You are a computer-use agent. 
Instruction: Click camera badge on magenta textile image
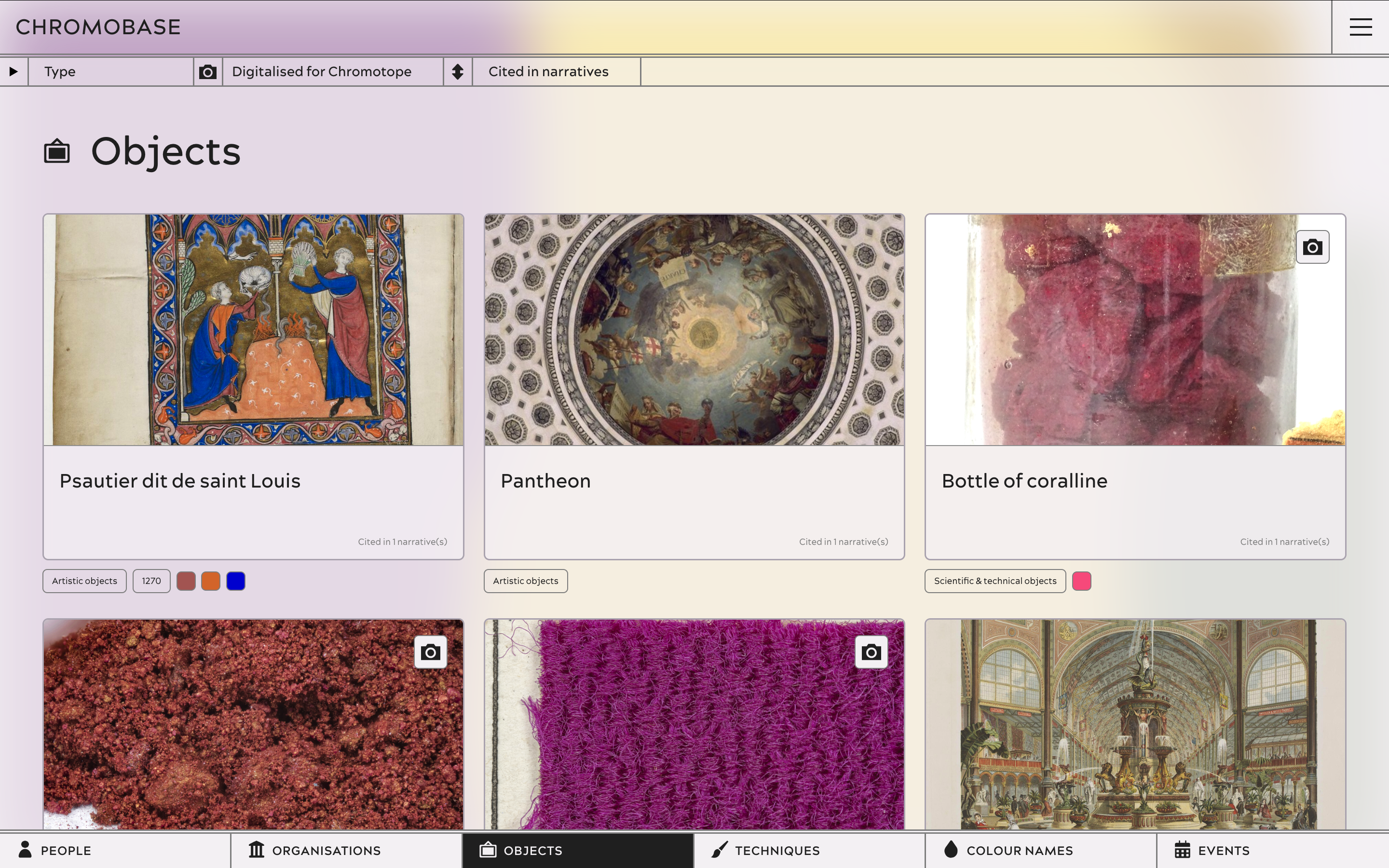pyautogui.click(x=872, y=652)
